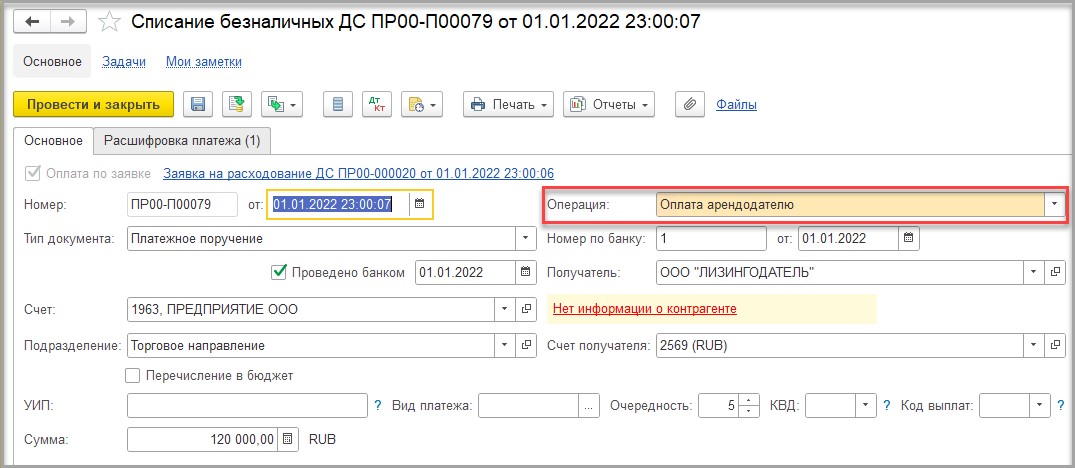Go back with left arrow button
Image resolution: width=1075 pixels, height=468 pixels.
coord(32,22)
